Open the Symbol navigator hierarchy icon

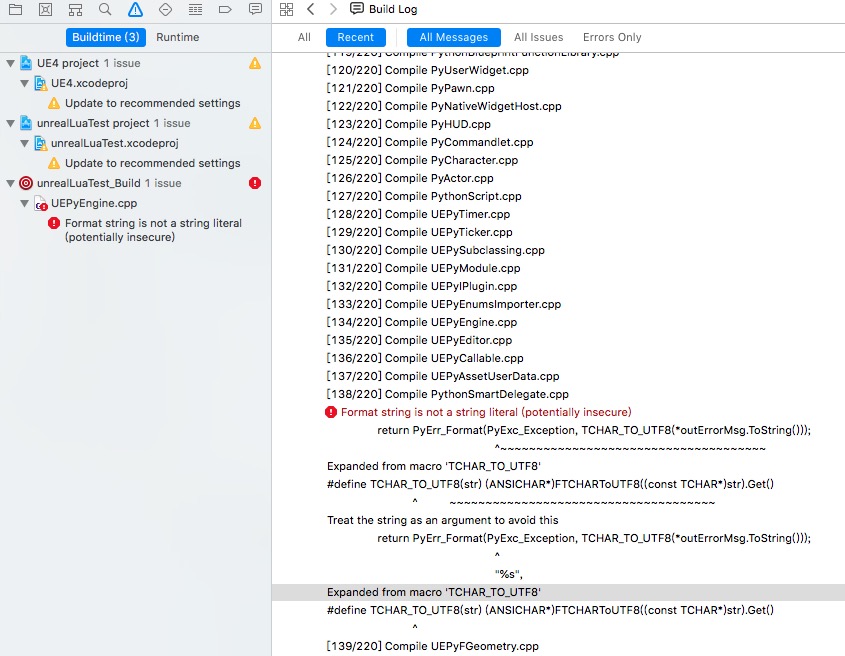(x=74, y=9)
